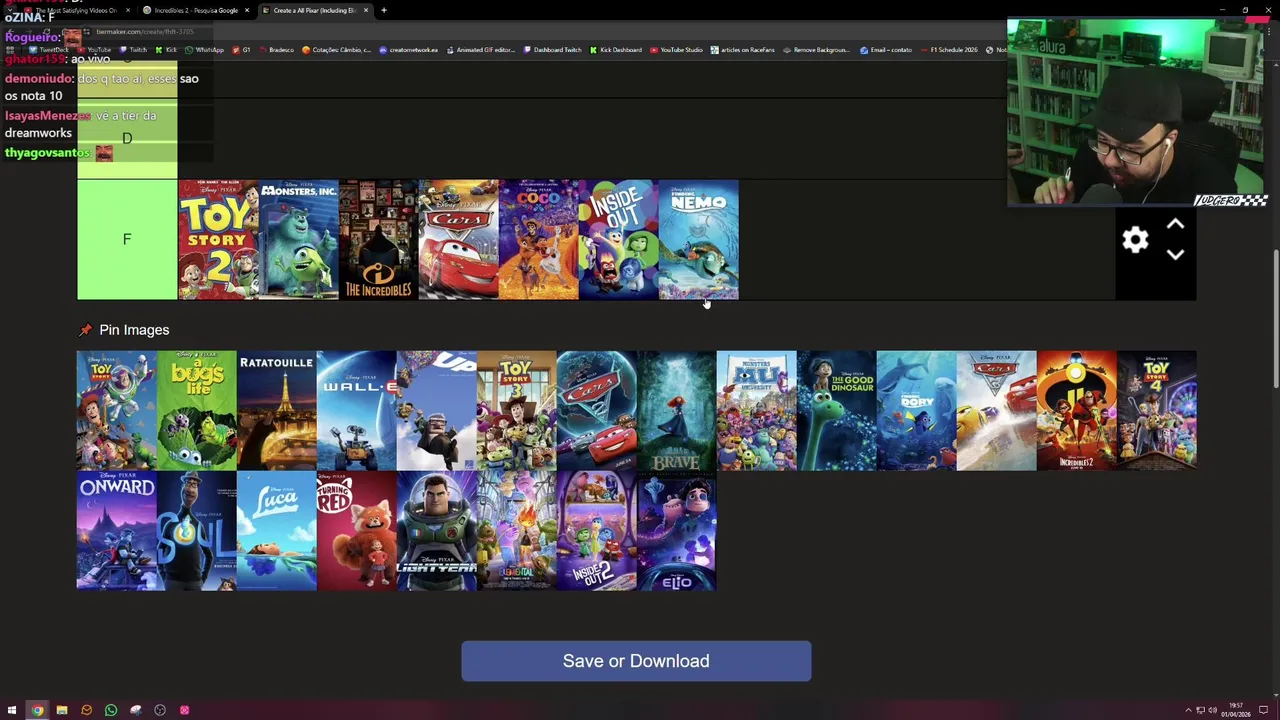This screenshot has width=1280, height=720.
Task: Pick the Monsters University poster
Action: tap(757, 410)
